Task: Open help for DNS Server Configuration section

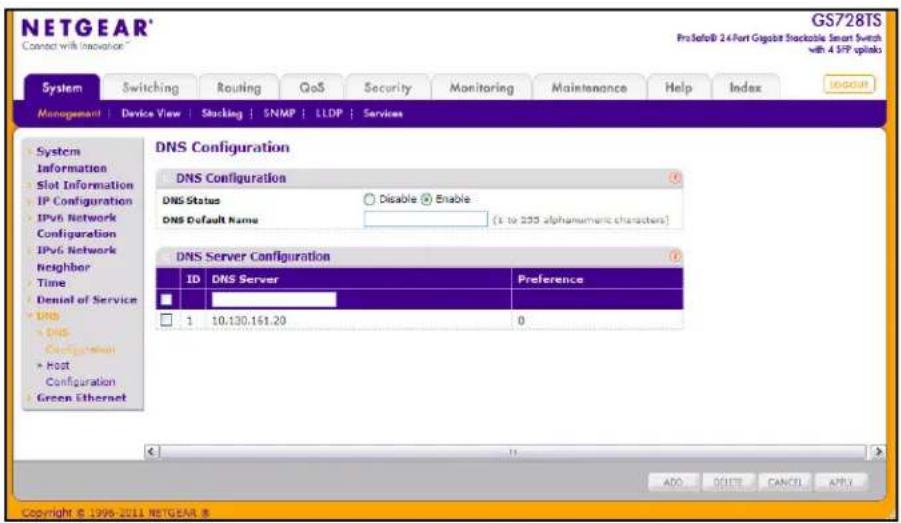Action: click(x=675, y=256)
